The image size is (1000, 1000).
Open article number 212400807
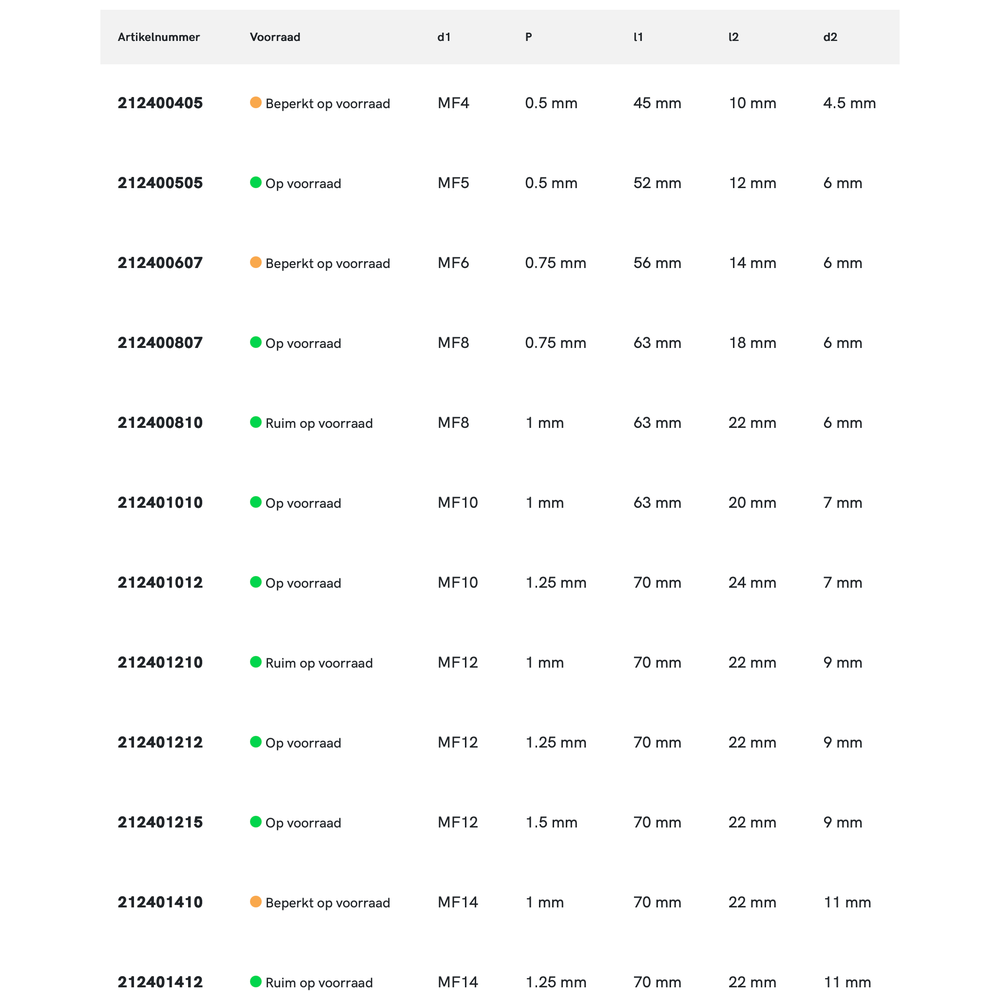coord(160,343)
